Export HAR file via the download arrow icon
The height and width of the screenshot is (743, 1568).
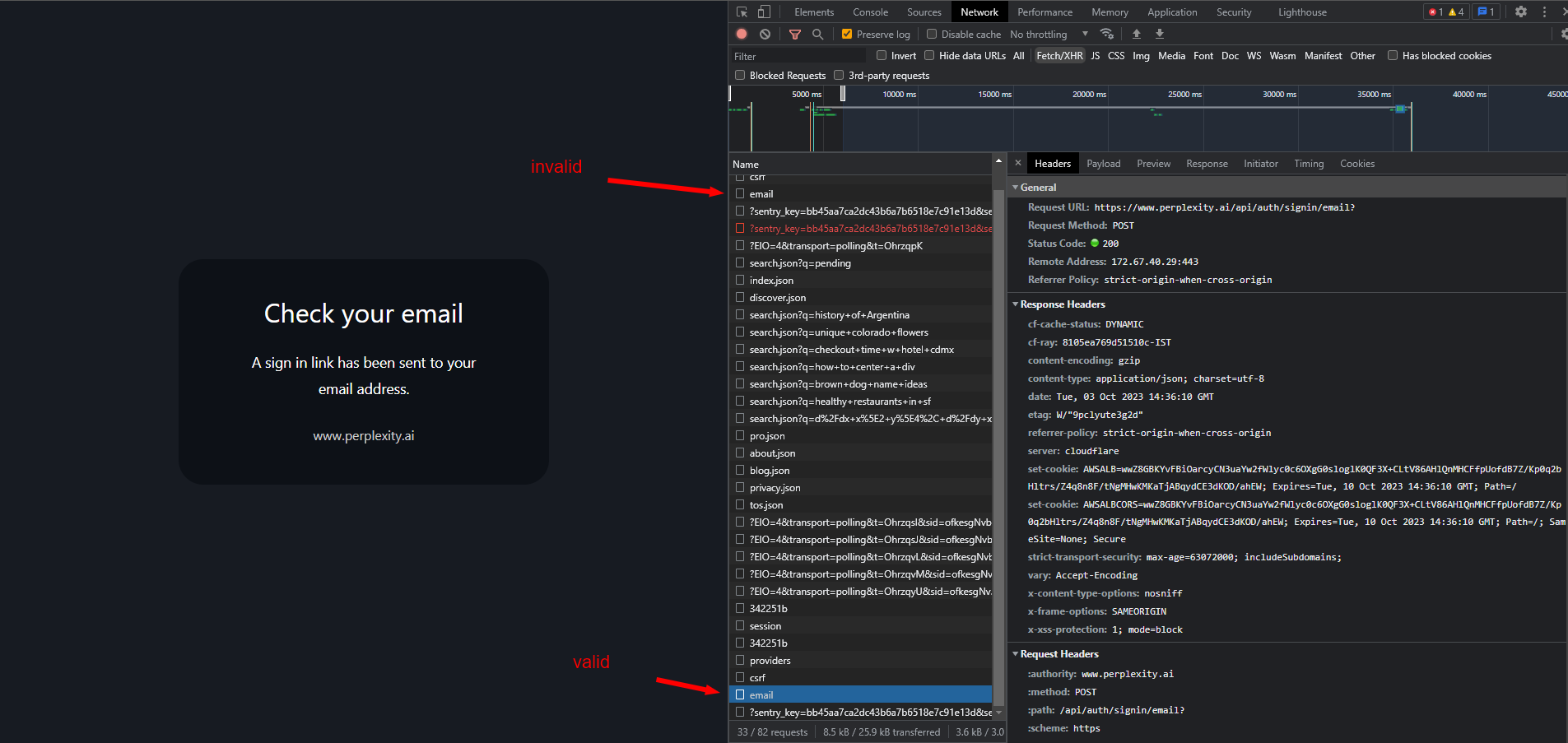[x=1159, y=34]
